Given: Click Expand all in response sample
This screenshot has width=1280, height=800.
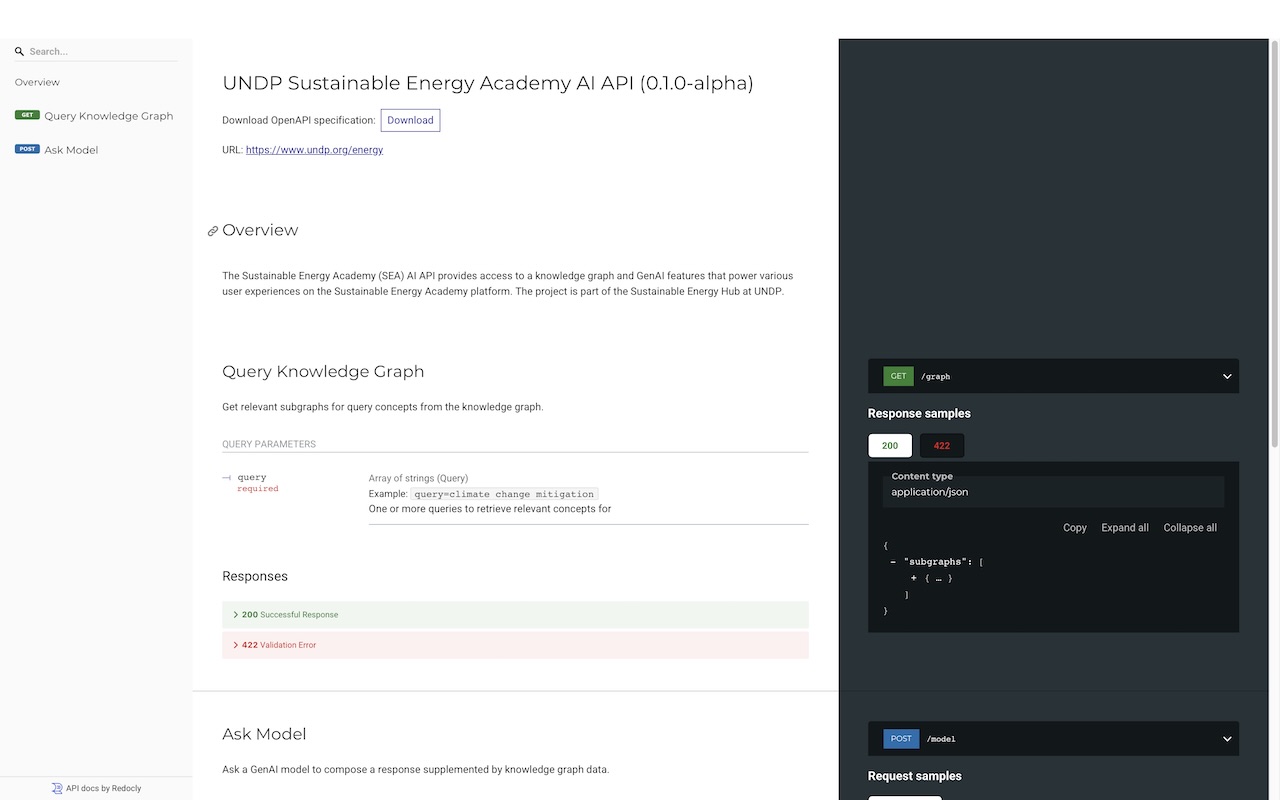Looking at the screenshot, I should tap(1125, 528).
